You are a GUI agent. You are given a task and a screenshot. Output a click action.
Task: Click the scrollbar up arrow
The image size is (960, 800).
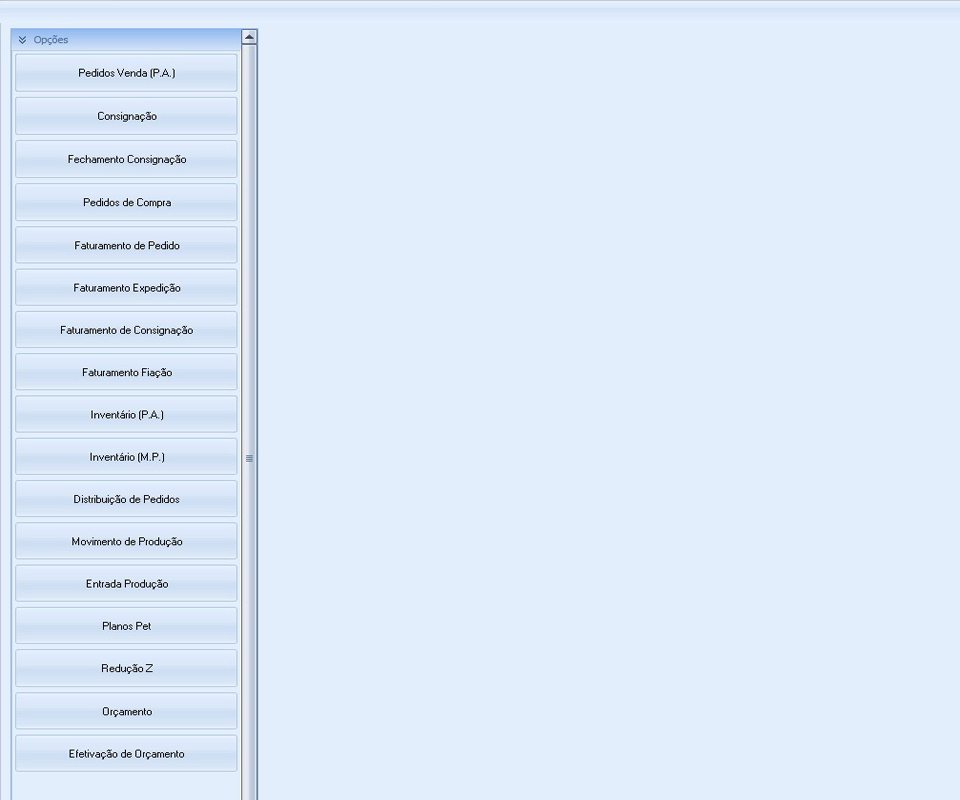pos(249,37)
